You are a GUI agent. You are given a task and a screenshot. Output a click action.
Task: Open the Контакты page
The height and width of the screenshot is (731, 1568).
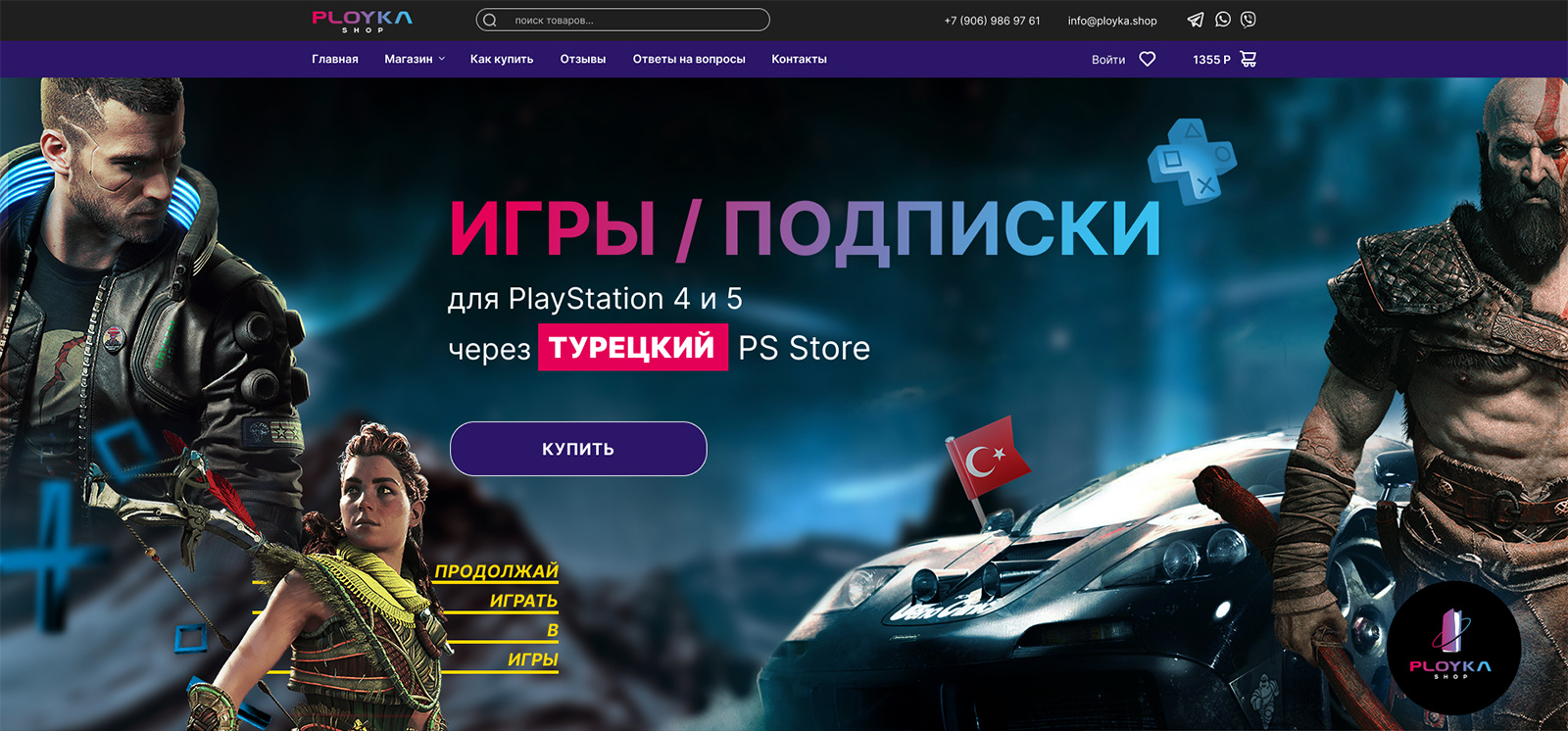[x=799, y=59]
